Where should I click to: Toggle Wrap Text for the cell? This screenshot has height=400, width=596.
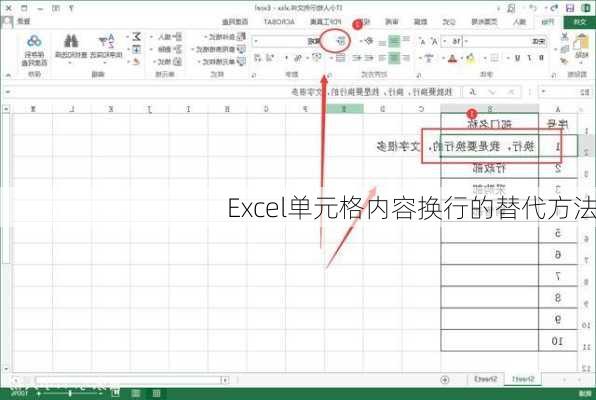coord(342,40)
